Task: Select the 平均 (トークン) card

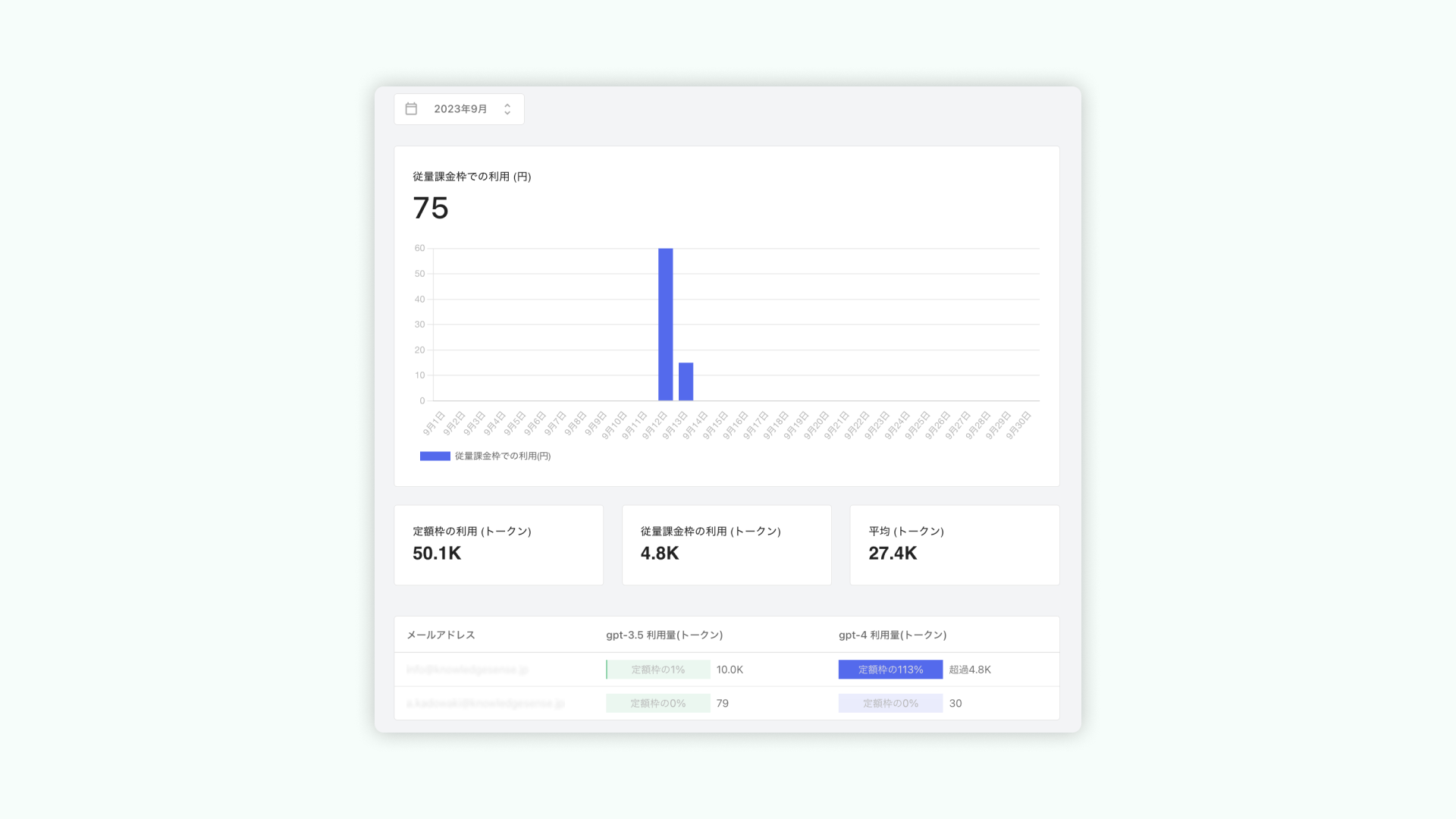Action: (954, 544)
